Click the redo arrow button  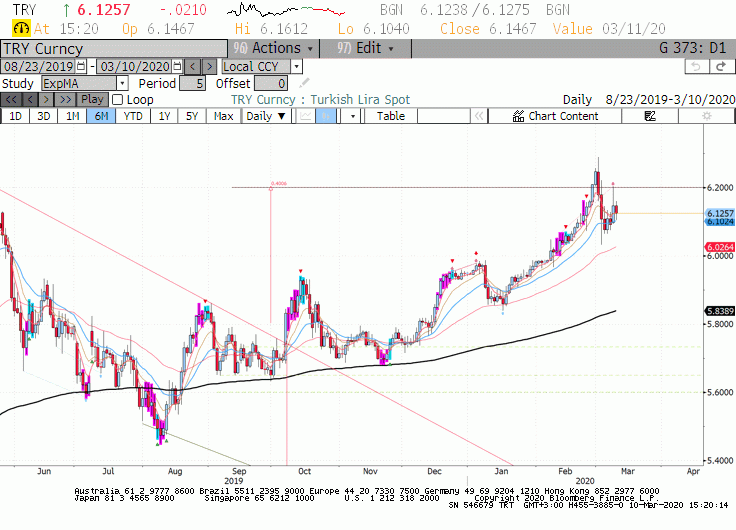[721, 67]
